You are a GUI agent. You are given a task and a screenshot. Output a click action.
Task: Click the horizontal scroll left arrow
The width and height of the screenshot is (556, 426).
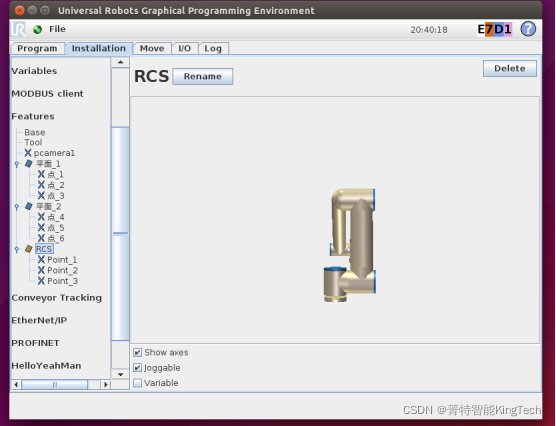tap(16, 384)
